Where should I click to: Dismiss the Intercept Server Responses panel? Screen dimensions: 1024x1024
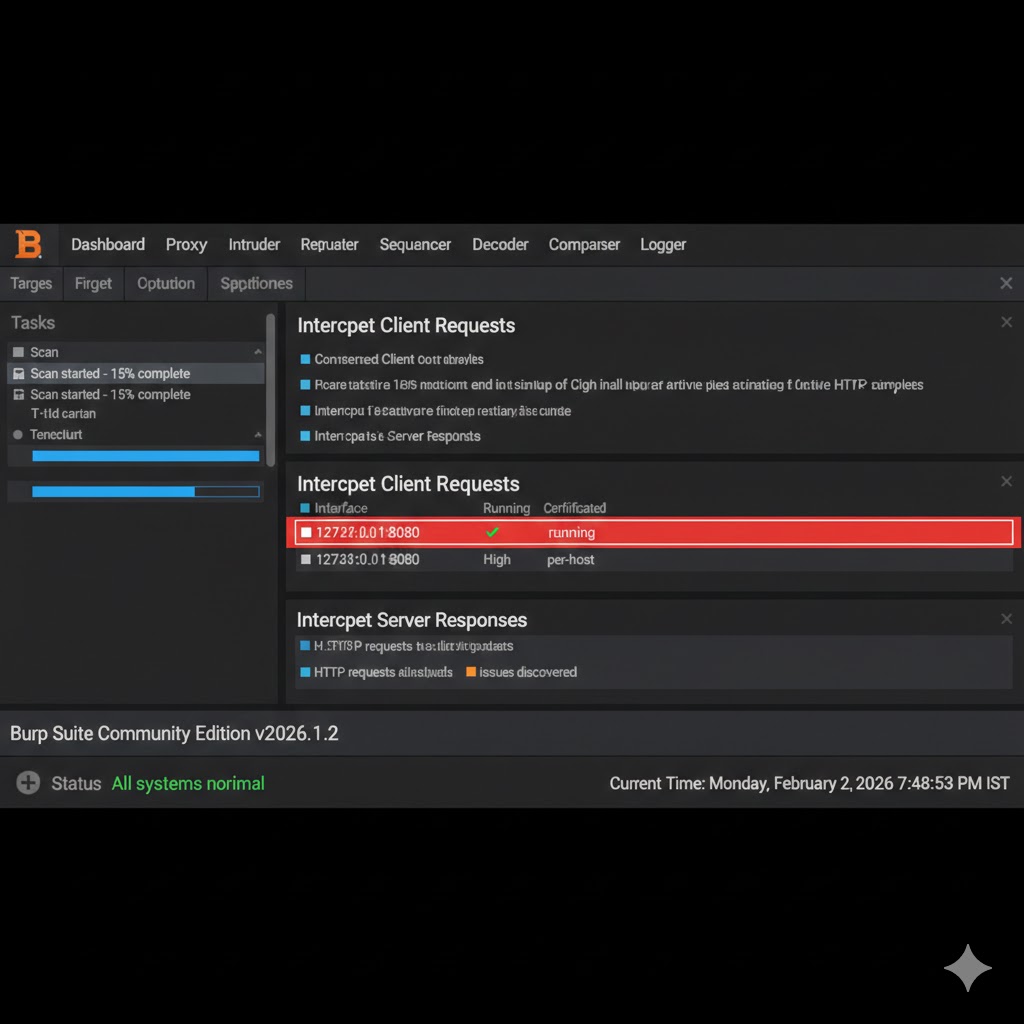(x=1006, y=618)
